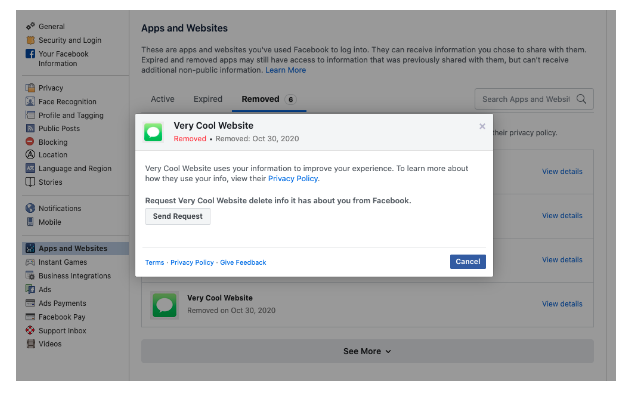The image size is (635, 393).
Task: Select the Facebook Pay icon
Action: point(30,317)
